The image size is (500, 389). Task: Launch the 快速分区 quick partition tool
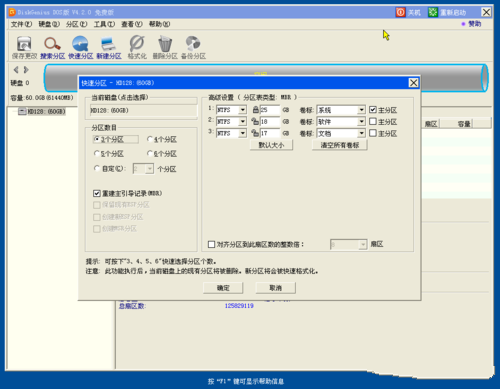click(80, 44)
